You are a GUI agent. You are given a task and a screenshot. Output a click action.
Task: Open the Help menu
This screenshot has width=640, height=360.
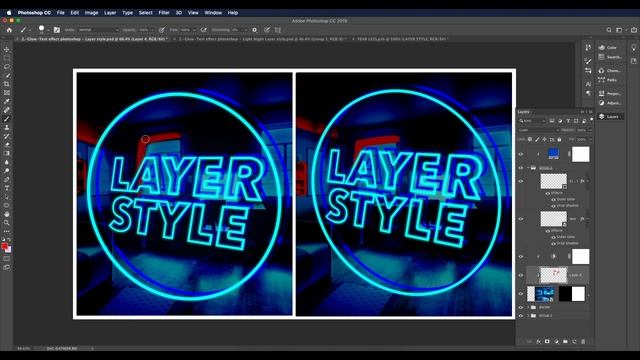point(233,13)
